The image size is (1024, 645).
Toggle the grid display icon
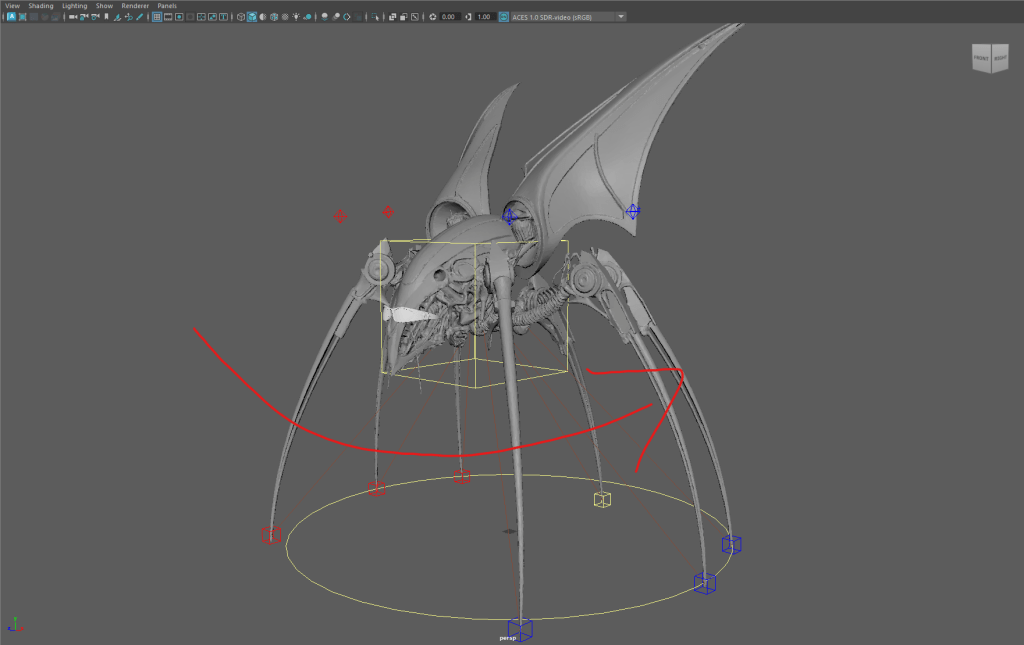pyautogui.click(x=157, y=17)
